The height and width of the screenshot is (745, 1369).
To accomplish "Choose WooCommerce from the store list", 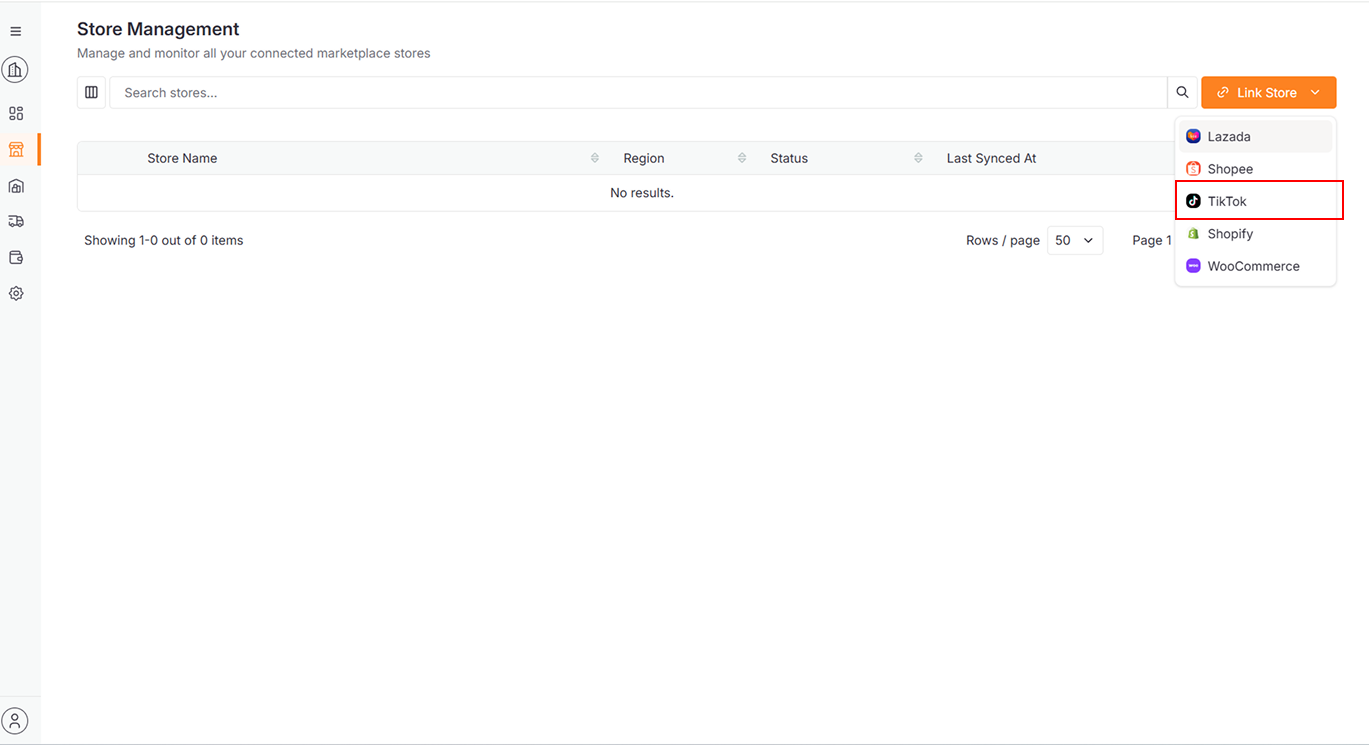I will (x=1253, y=266).
